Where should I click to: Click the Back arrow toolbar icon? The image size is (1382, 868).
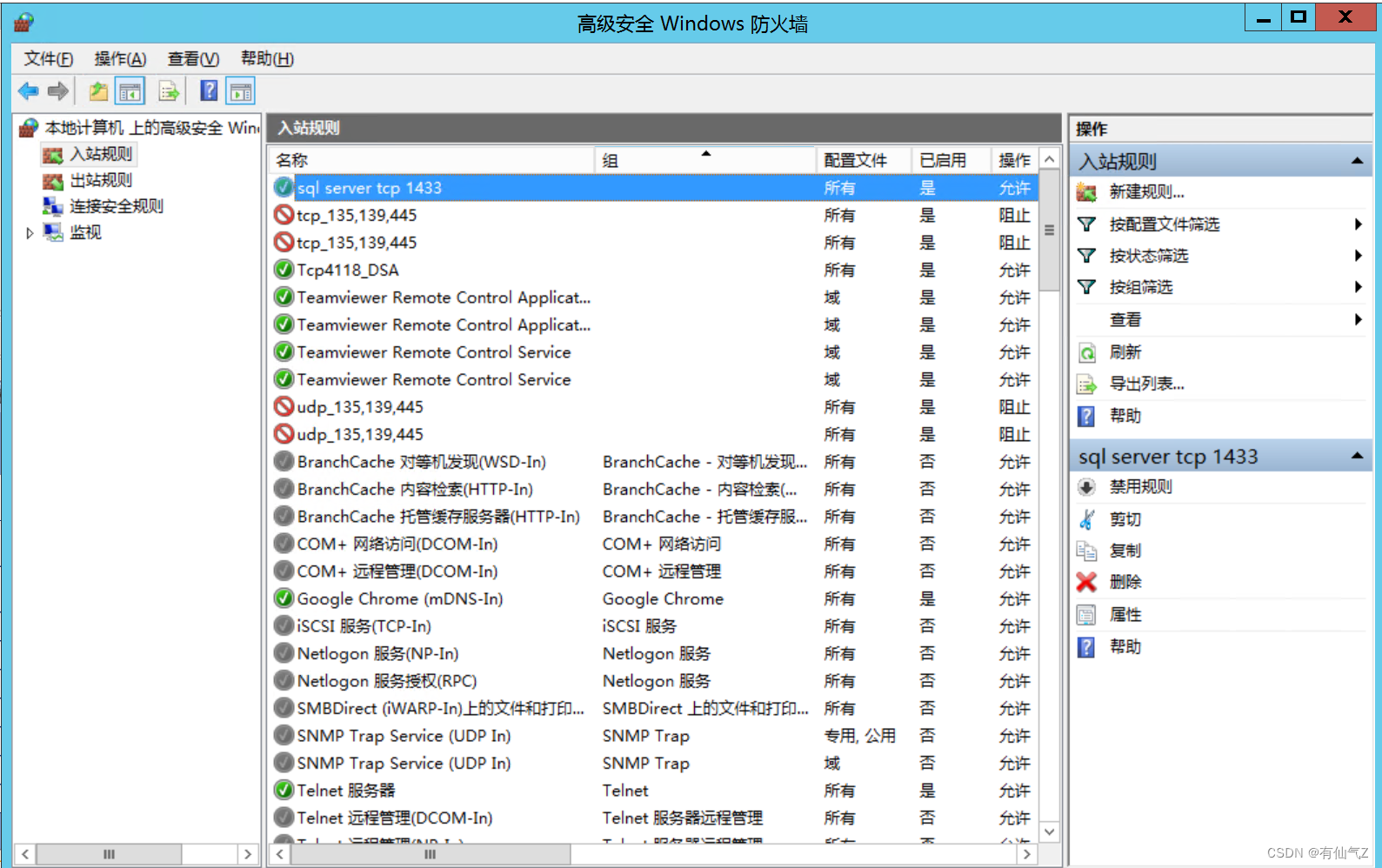pos(29,90)
